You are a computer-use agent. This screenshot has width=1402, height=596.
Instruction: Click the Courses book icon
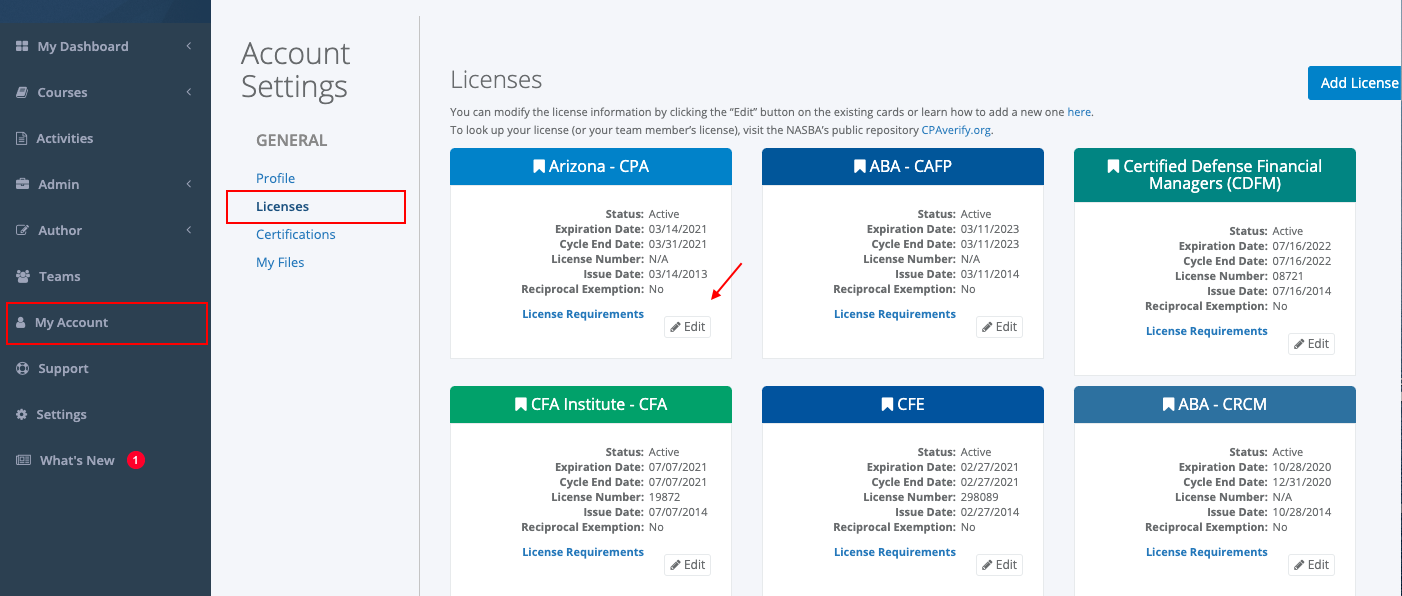22,92
